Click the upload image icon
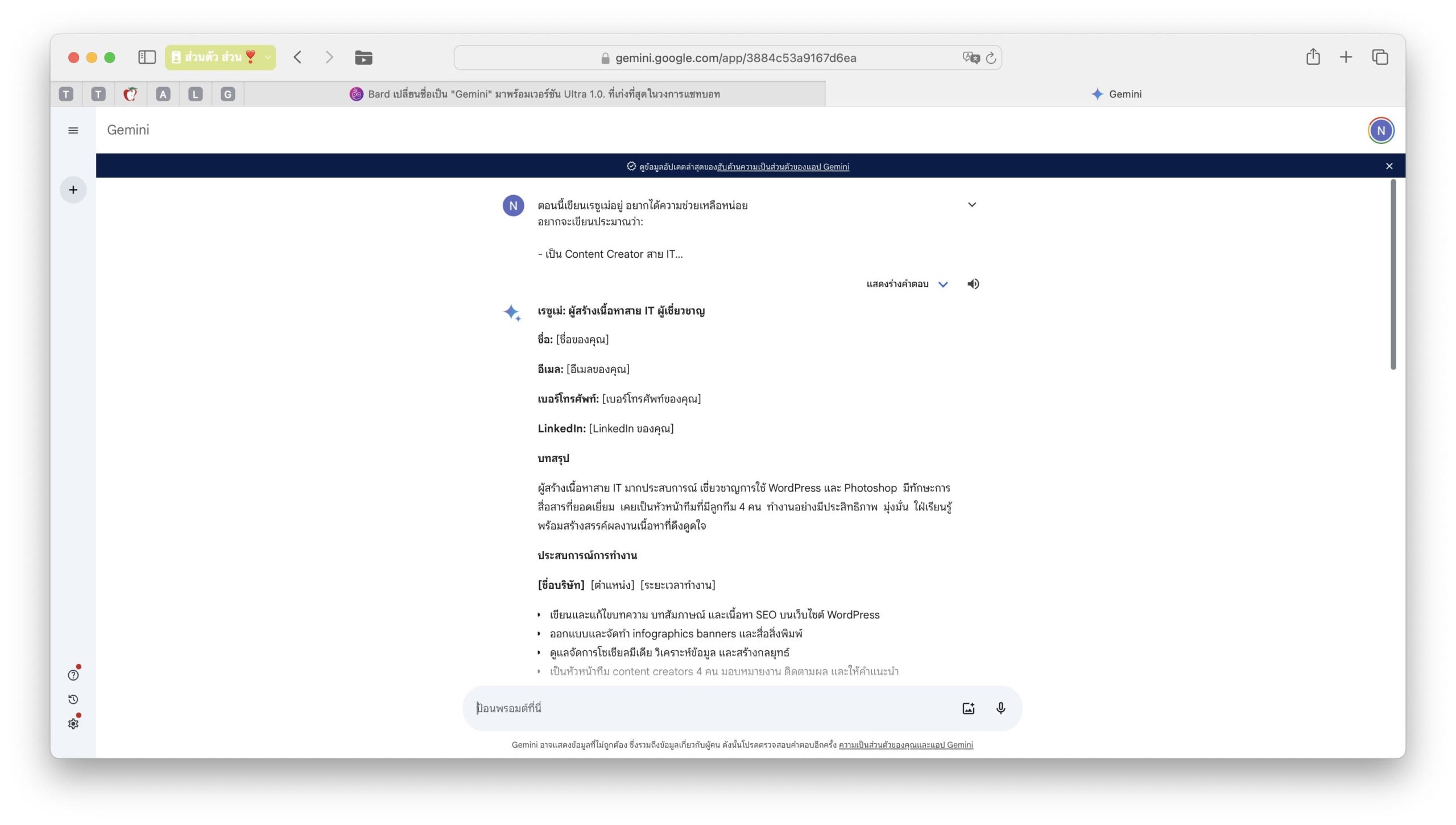 (968, 708)
